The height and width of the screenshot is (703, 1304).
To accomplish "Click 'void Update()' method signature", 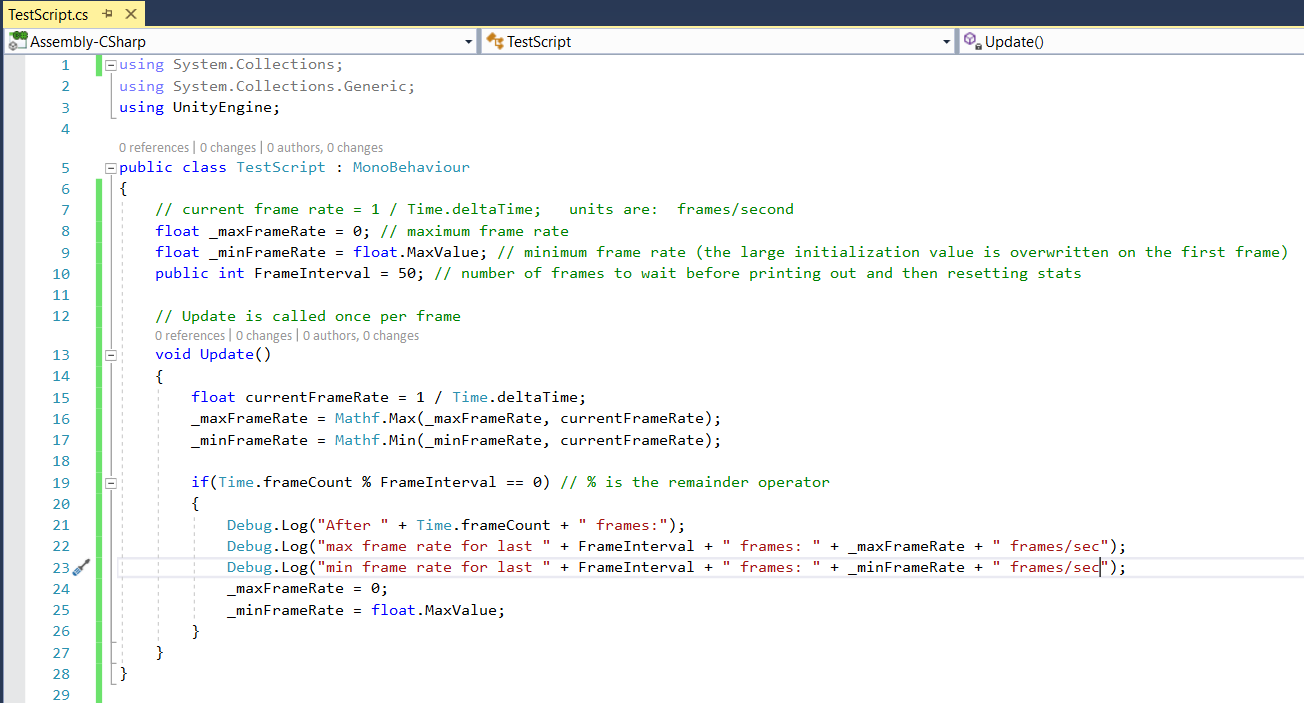I will (213, 354).
